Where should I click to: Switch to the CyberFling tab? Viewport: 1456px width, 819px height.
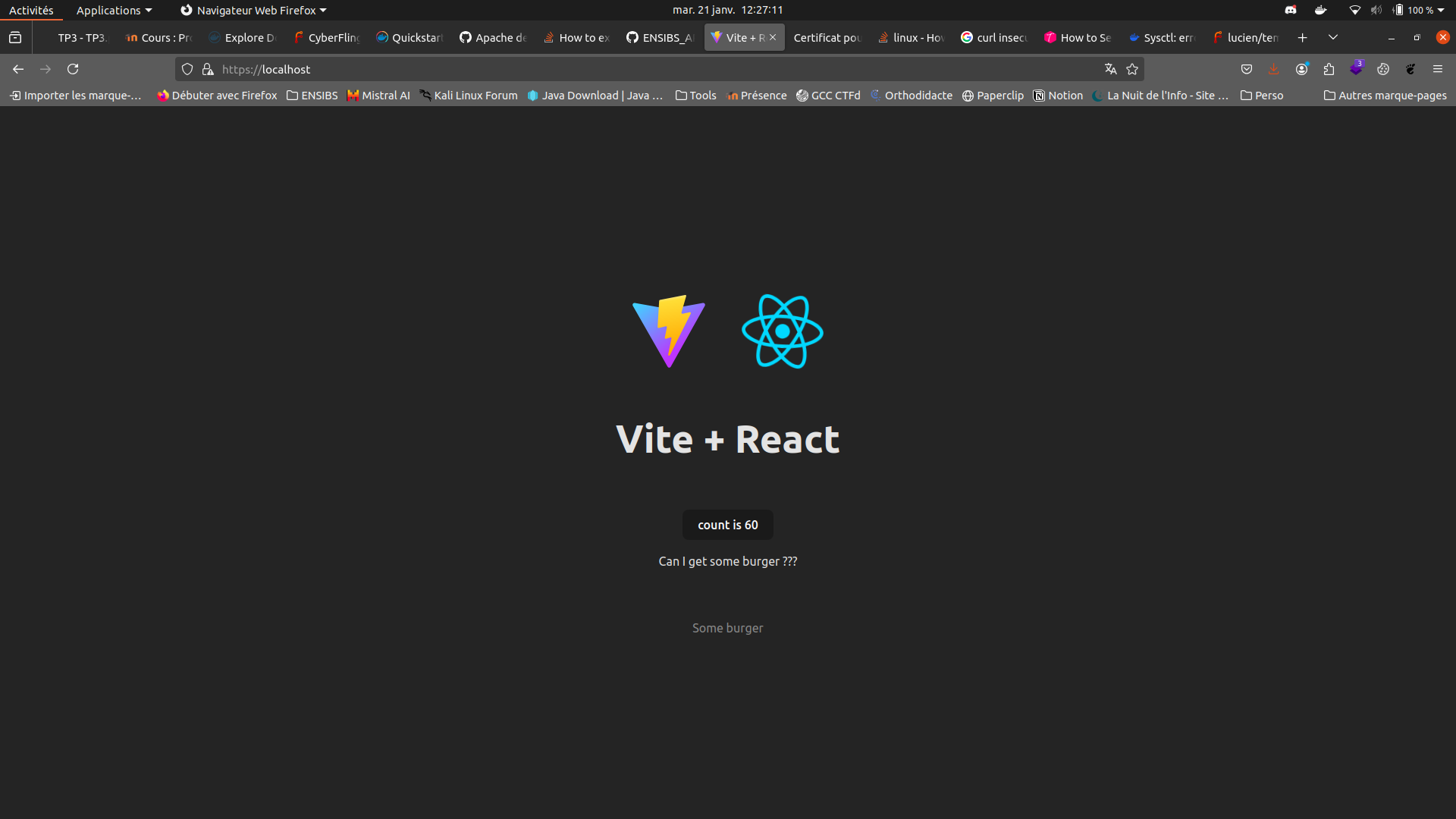(x=327, y=37)
